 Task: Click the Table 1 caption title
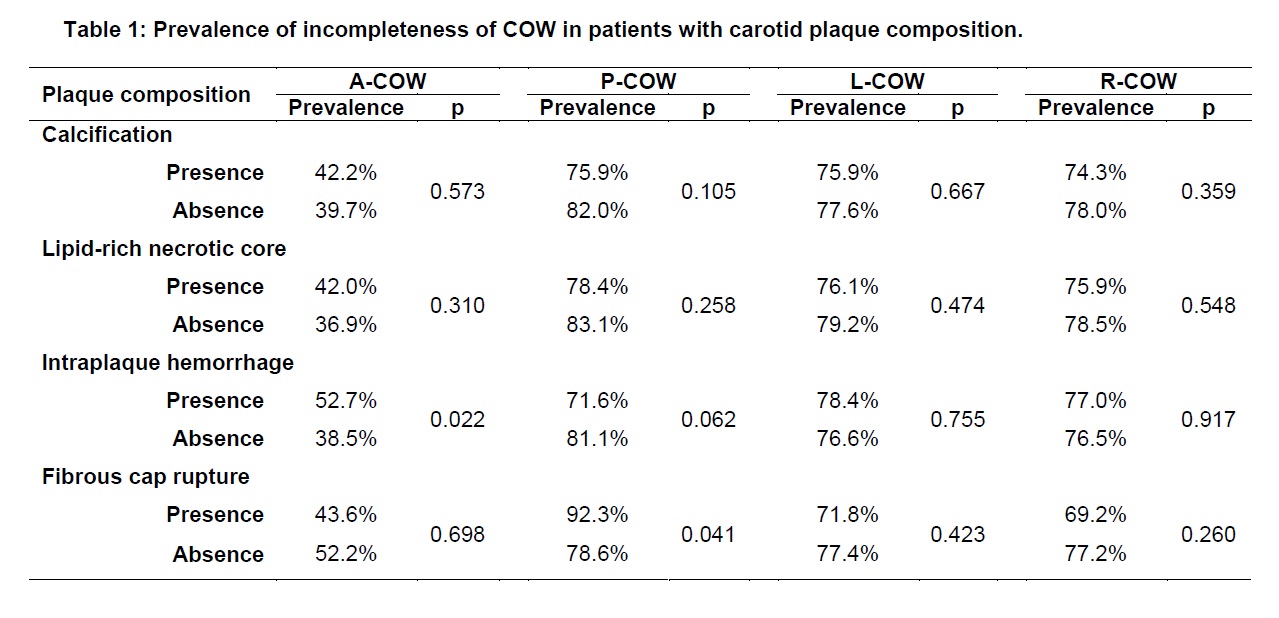pyautogui.click(x=543, y=30)
